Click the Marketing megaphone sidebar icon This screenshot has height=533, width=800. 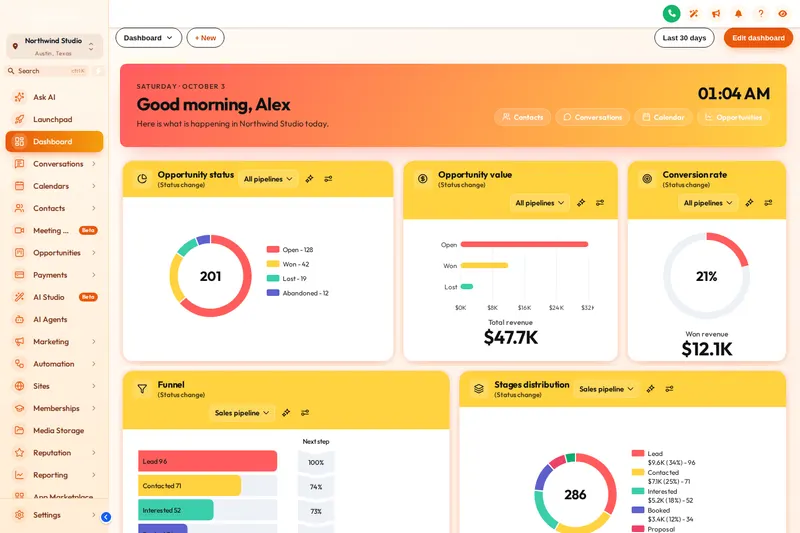tap(19, 342)
